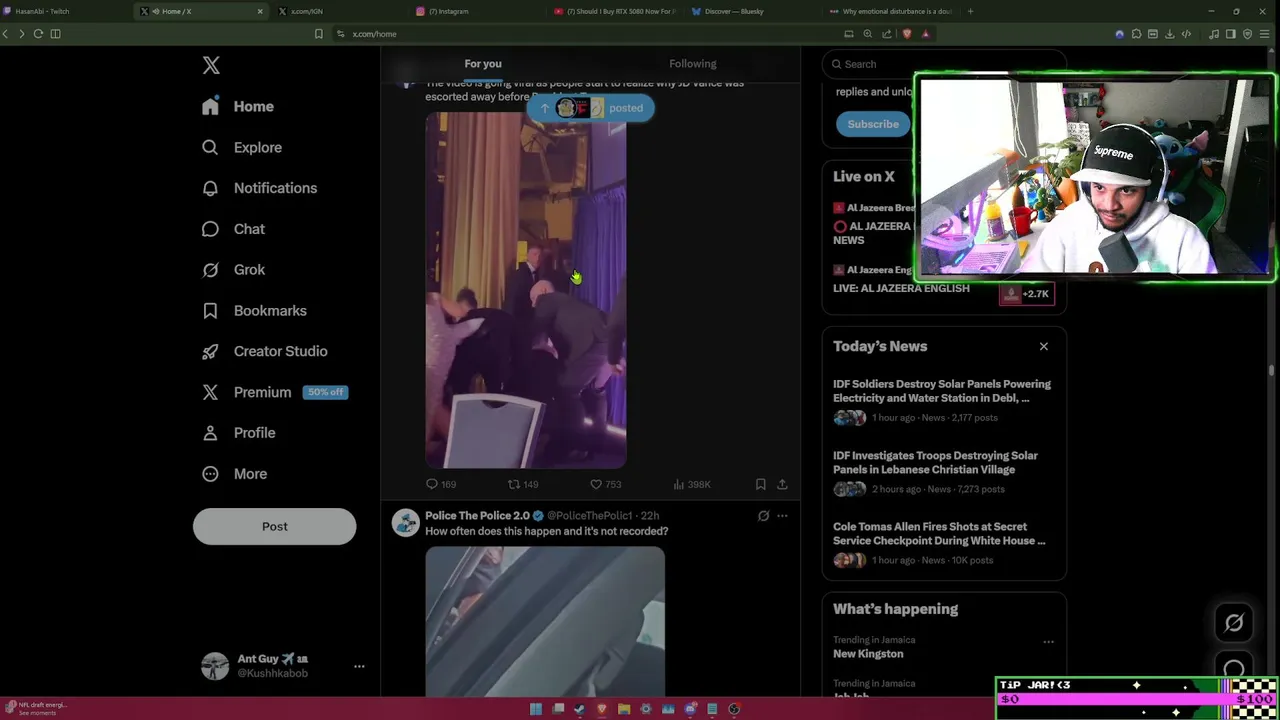
Task: Click the X logo in the sidebar
Action: 211,65
